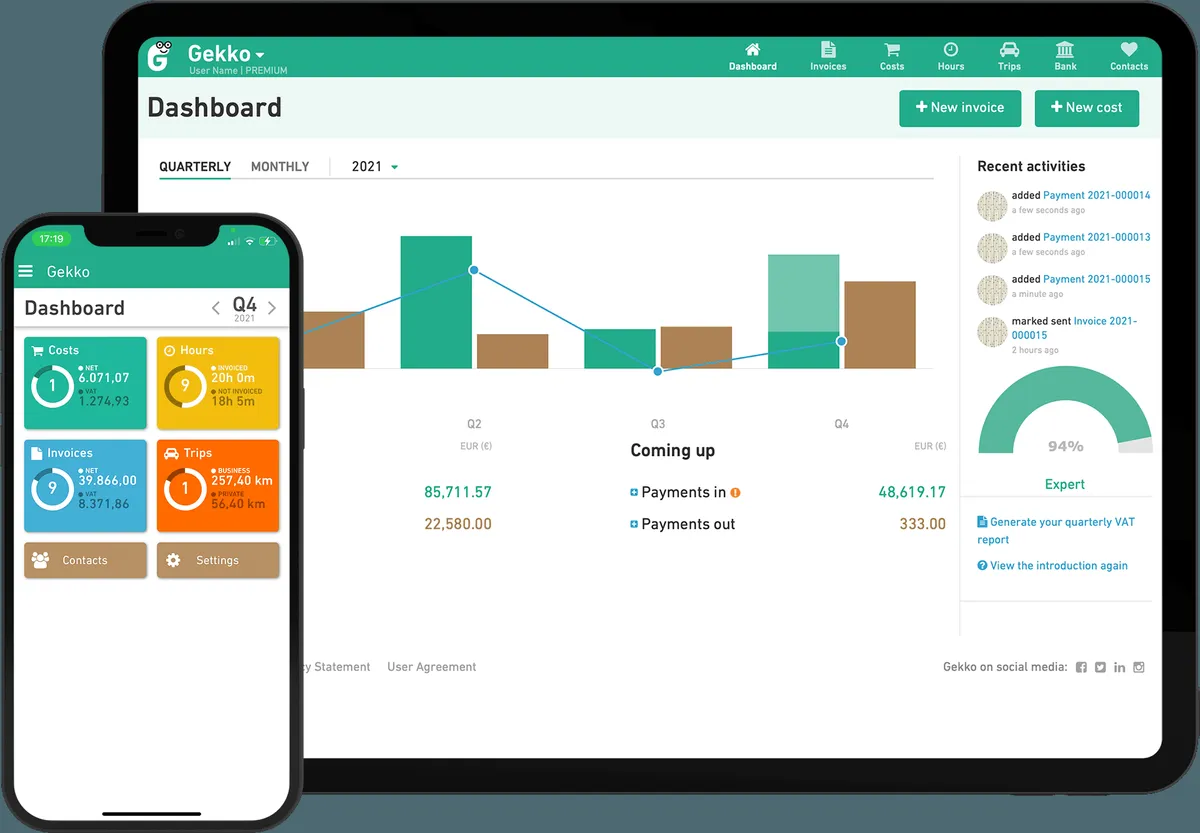Switch to the QUARTERLY tab

(195, 167)
